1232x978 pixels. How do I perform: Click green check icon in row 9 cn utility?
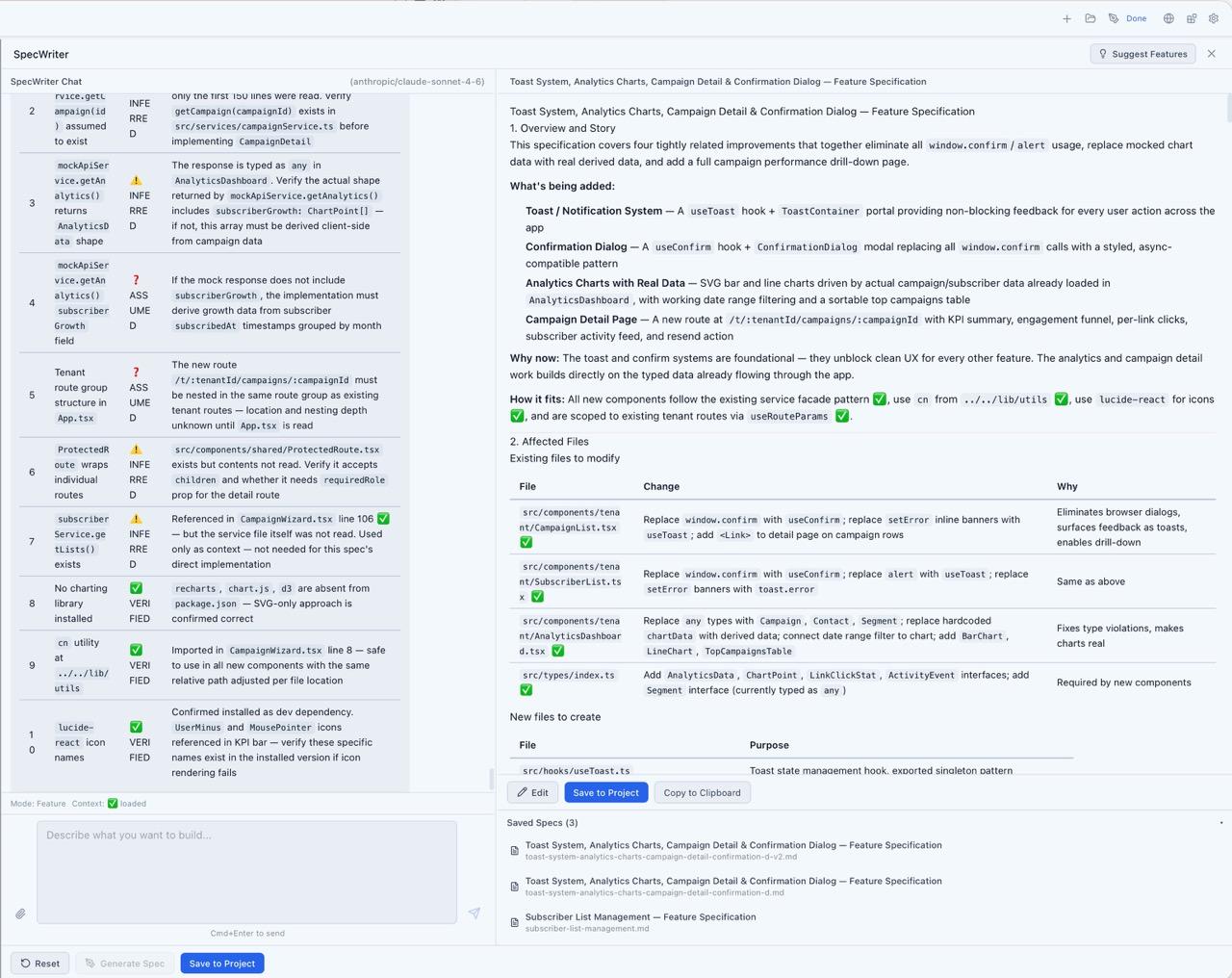click(136, 650)
